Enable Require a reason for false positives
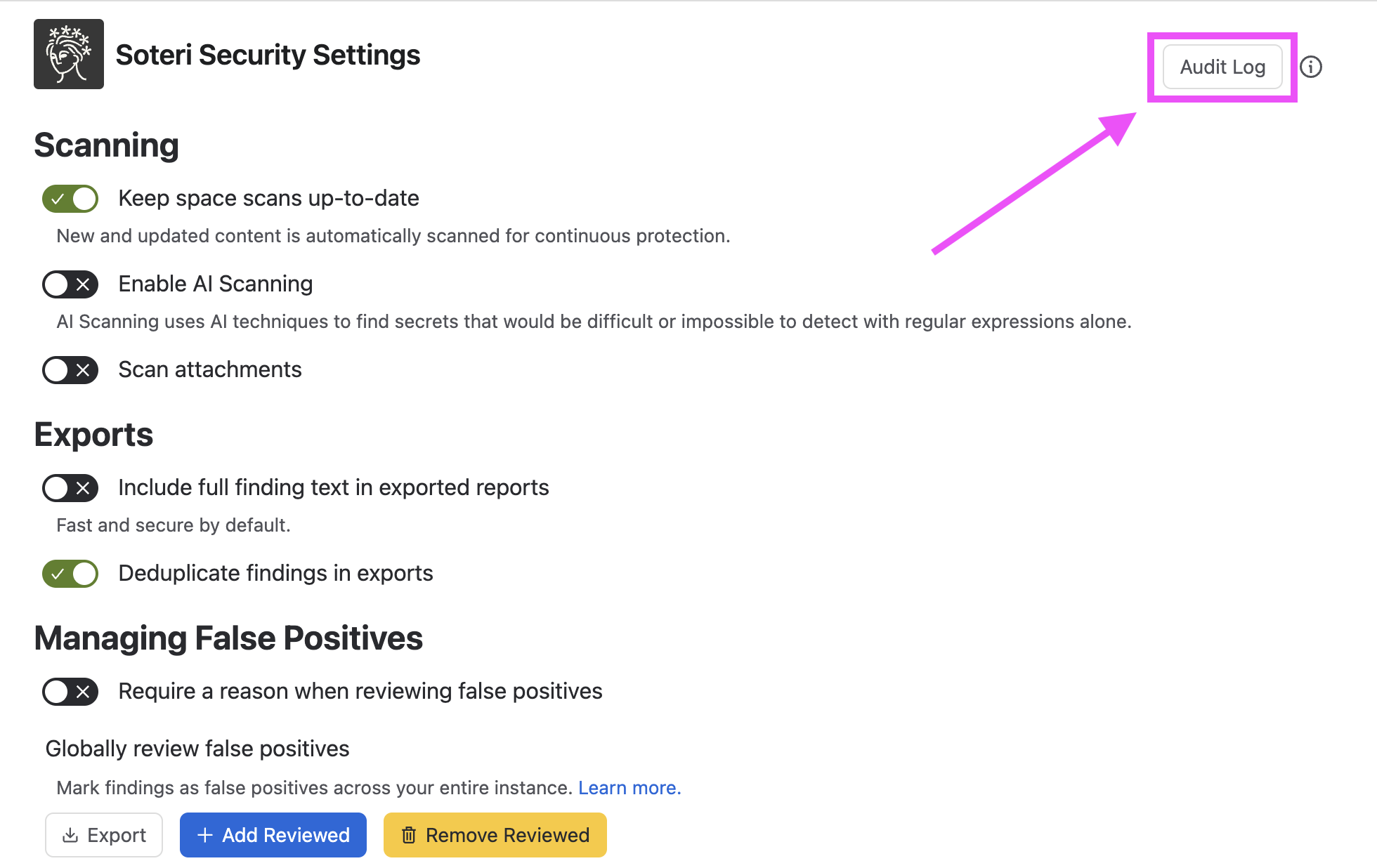The height and width of the screenshot is (868, 1377). click(x=70, y=692)
